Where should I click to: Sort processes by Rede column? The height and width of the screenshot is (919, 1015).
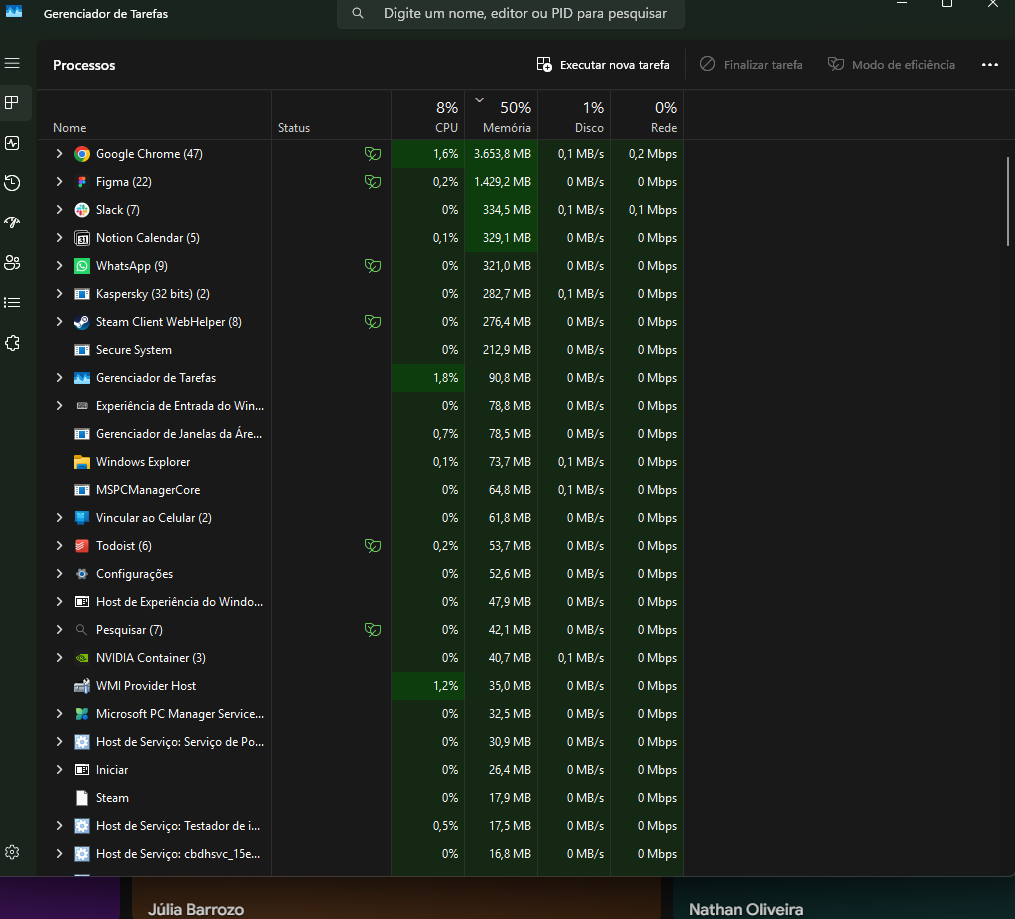click(647, 115)
